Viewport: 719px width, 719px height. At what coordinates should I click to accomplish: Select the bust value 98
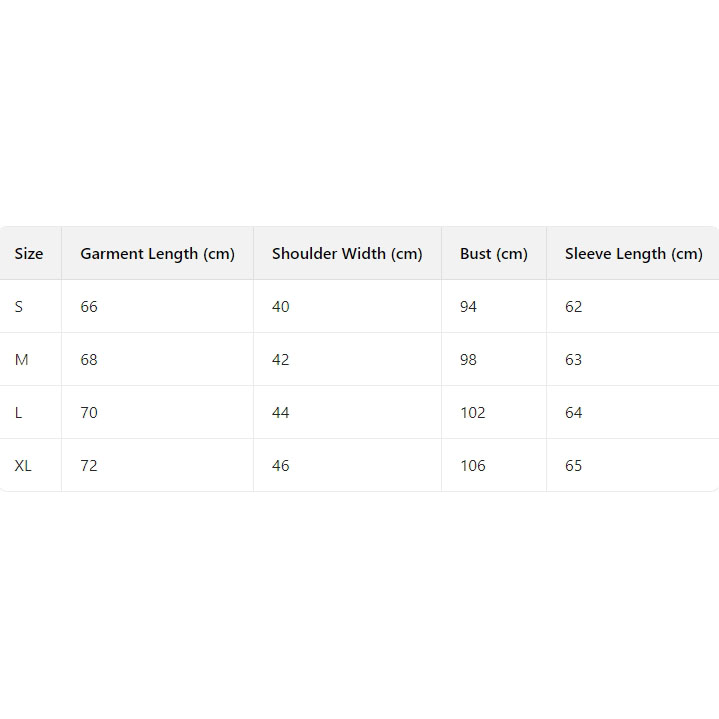pyautogui.click(x=468, y=360)
